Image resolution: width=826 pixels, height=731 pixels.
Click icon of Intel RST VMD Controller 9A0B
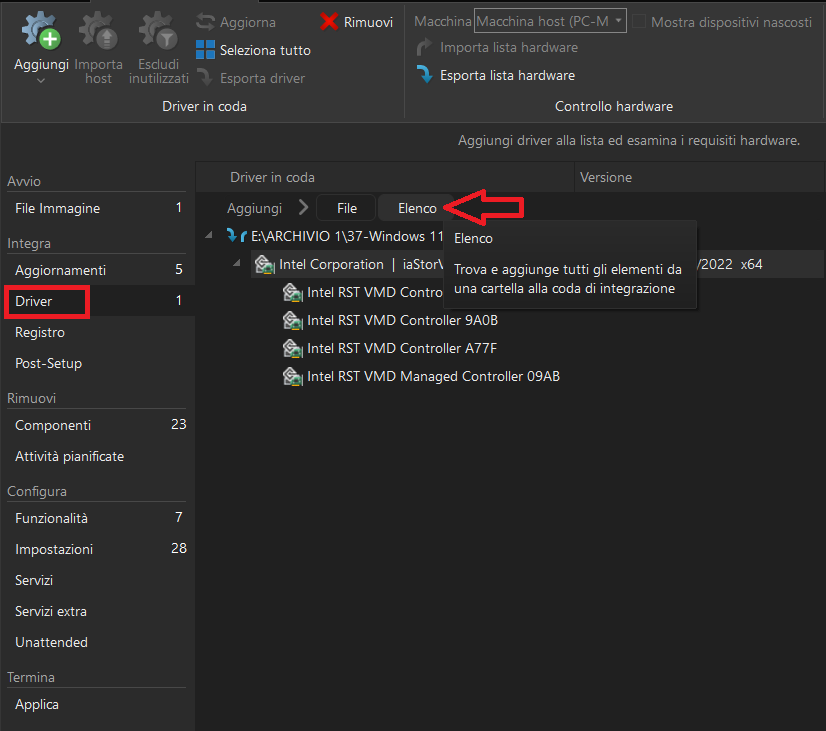coord(292,320)
